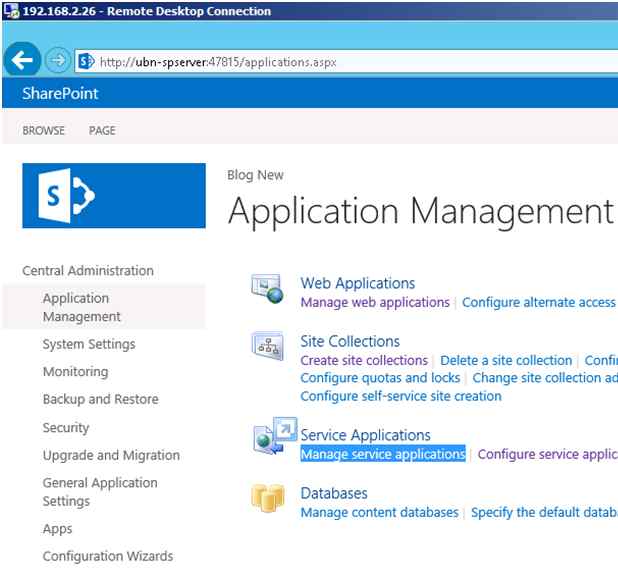Screen dimensions: 618x575
Task: Click the large SharePoint logo tile
Action: 114,195
